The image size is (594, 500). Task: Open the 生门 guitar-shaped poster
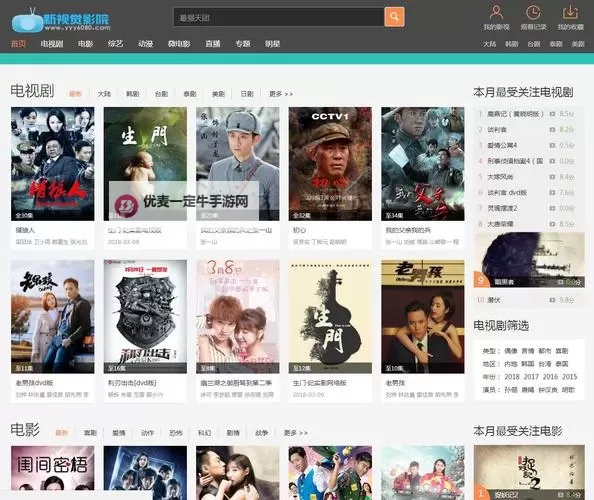330,317
